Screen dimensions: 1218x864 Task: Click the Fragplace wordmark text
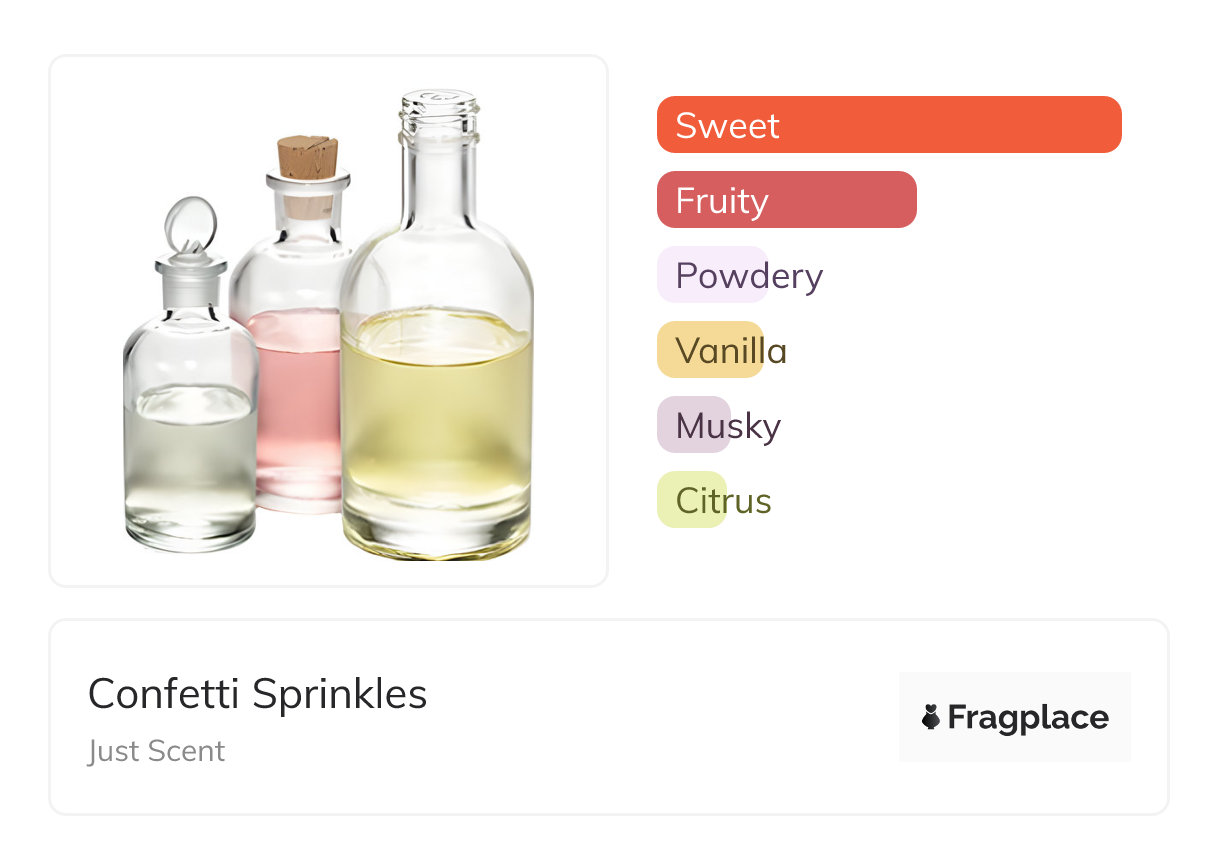[x=1028, y=717]
